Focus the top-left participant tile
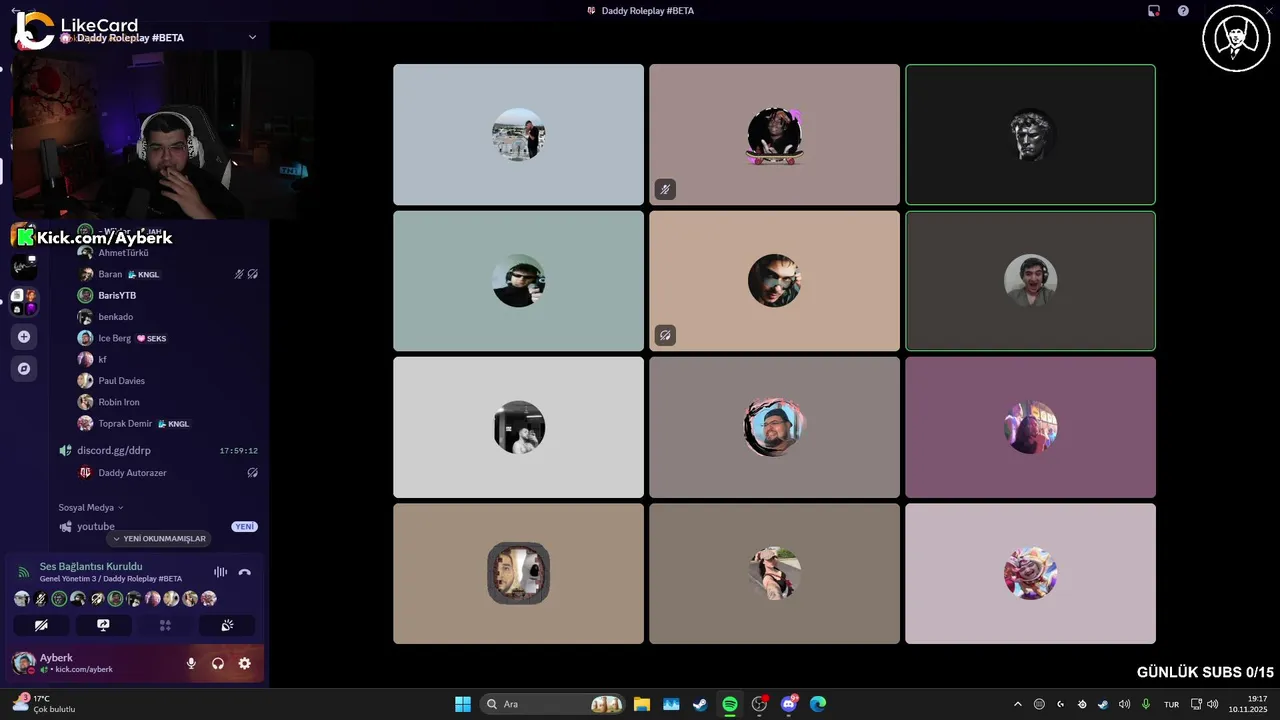This screenshot has height=720, width=1280. [x=518, y=135]
